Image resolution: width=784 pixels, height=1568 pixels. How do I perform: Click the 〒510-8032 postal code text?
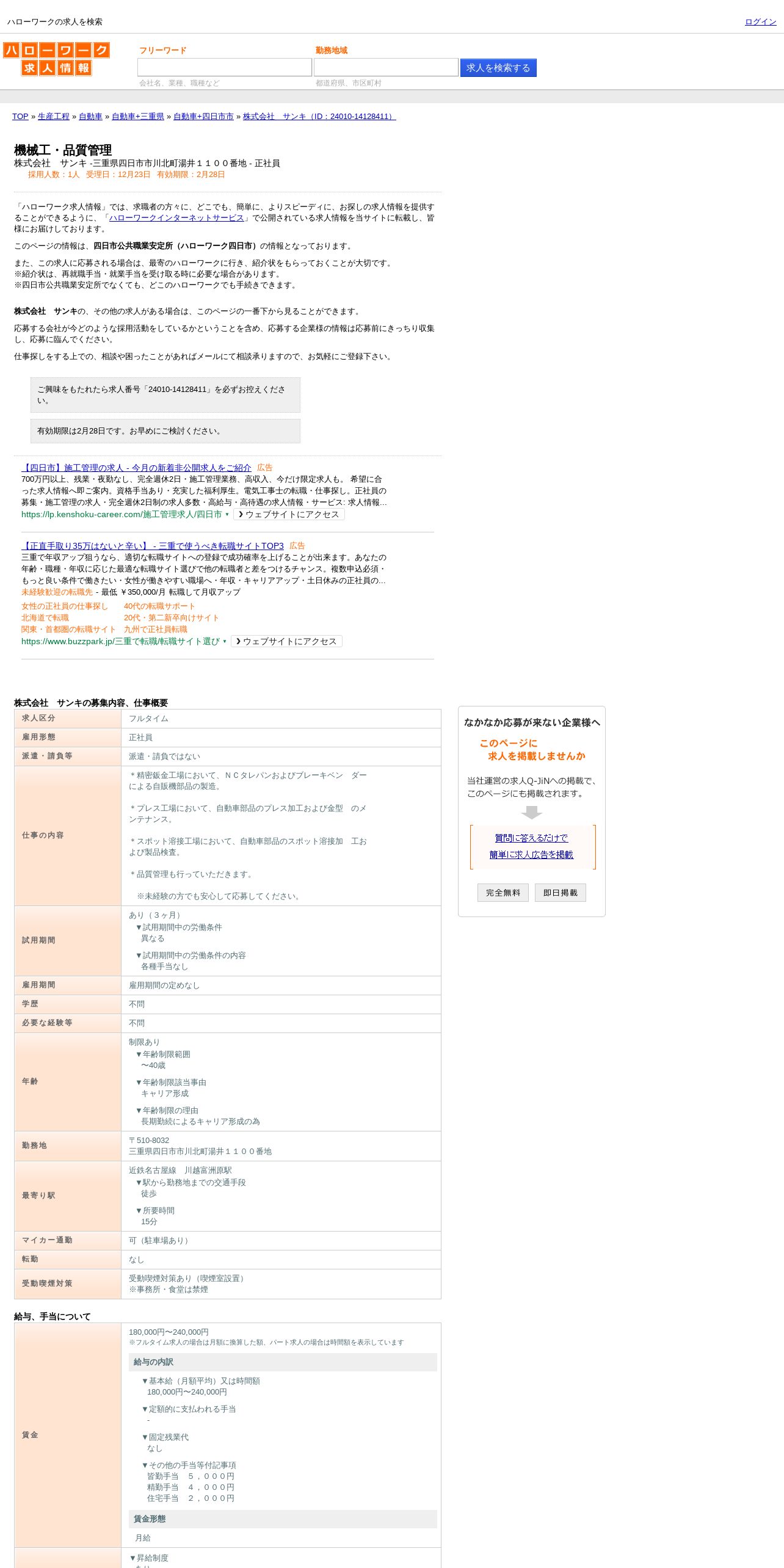tap(149, 1141)
